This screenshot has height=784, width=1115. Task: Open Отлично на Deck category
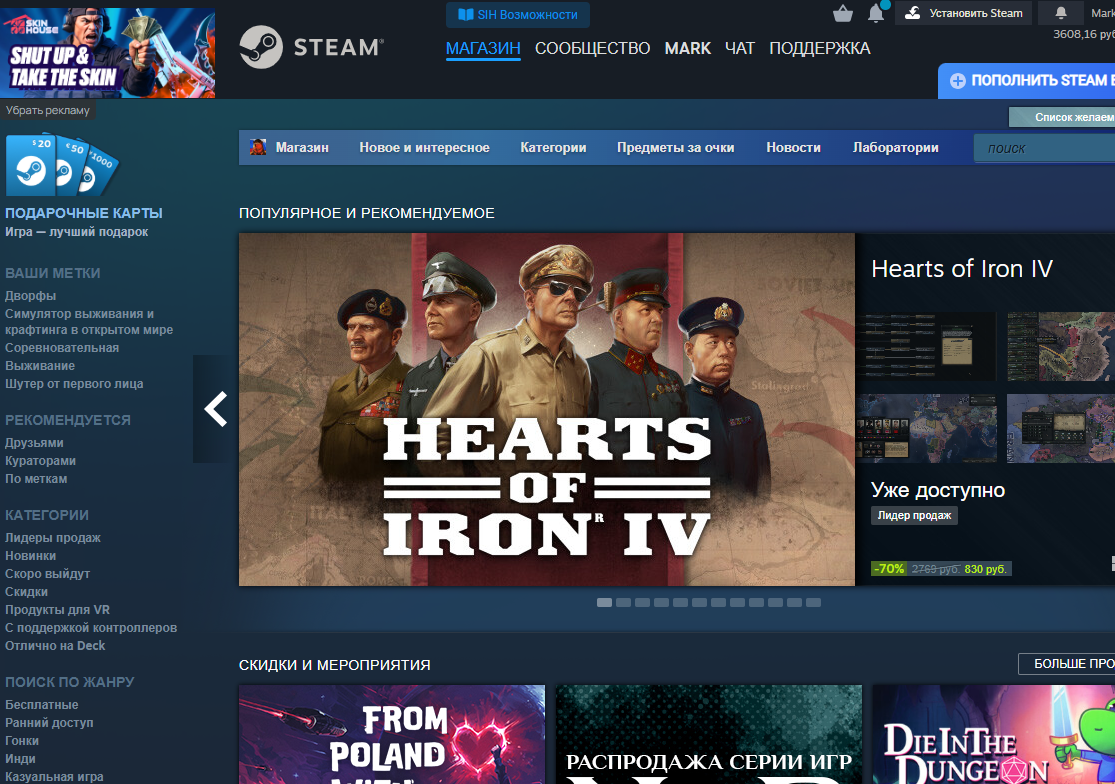coord(55,645)
